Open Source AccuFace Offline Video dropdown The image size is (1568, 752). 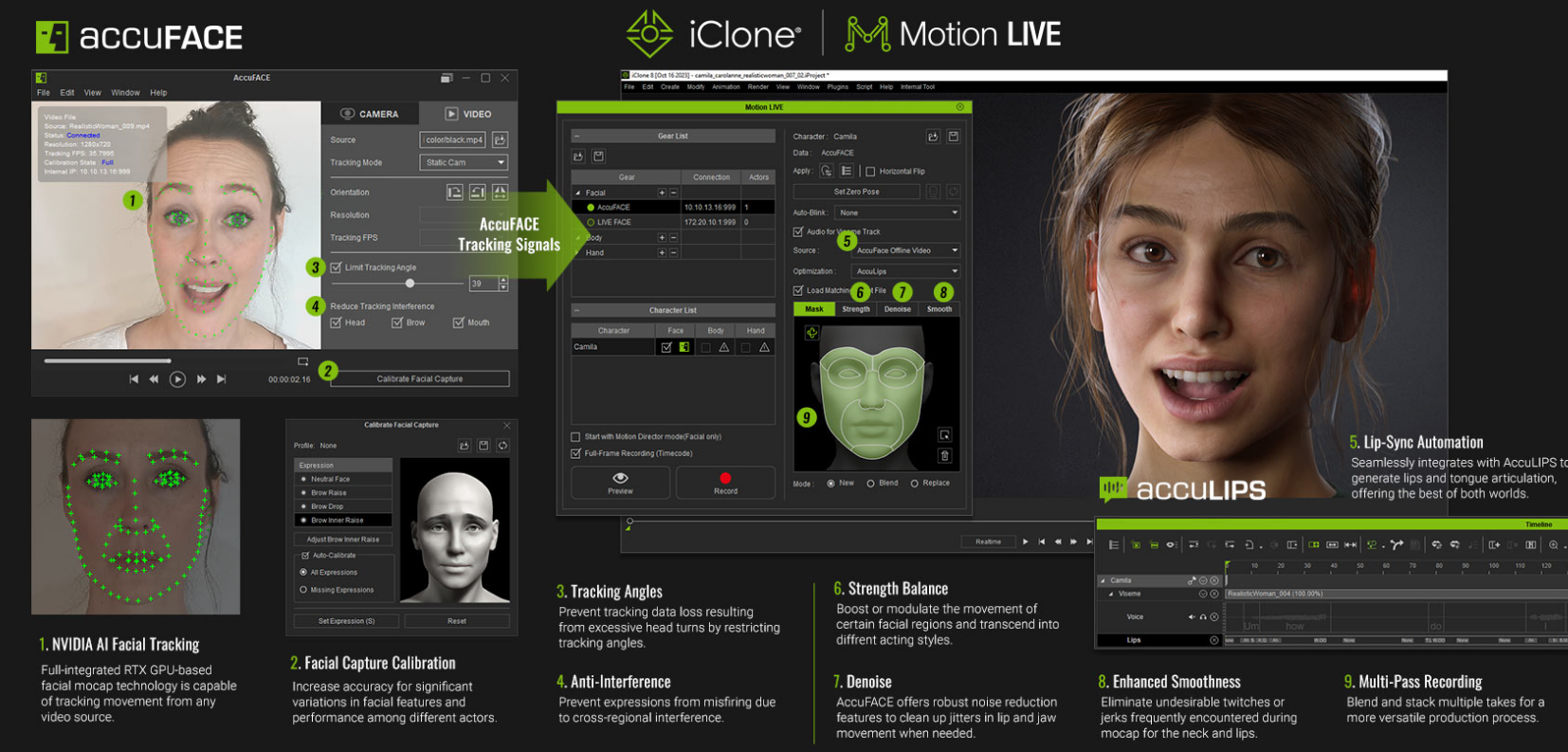(x=905, y=250)
